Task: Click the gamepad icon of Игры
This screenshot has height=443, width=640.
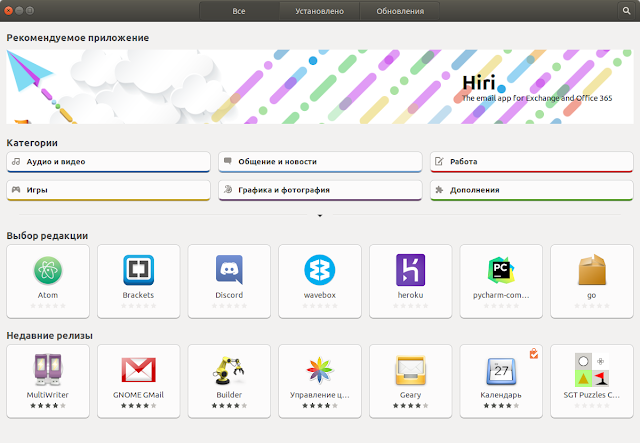Action: [16, 189]
